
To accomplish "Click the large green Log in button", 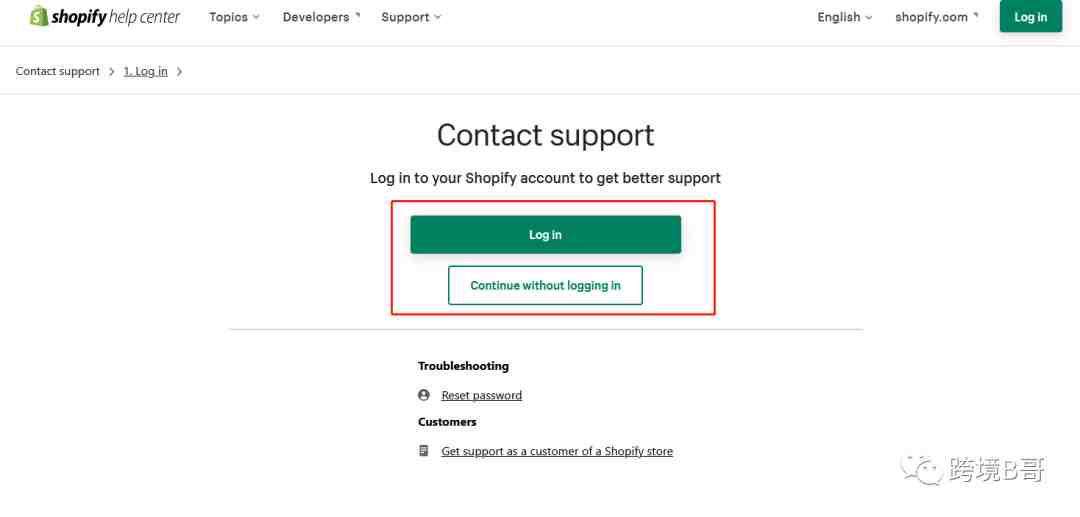I will 546,235.
